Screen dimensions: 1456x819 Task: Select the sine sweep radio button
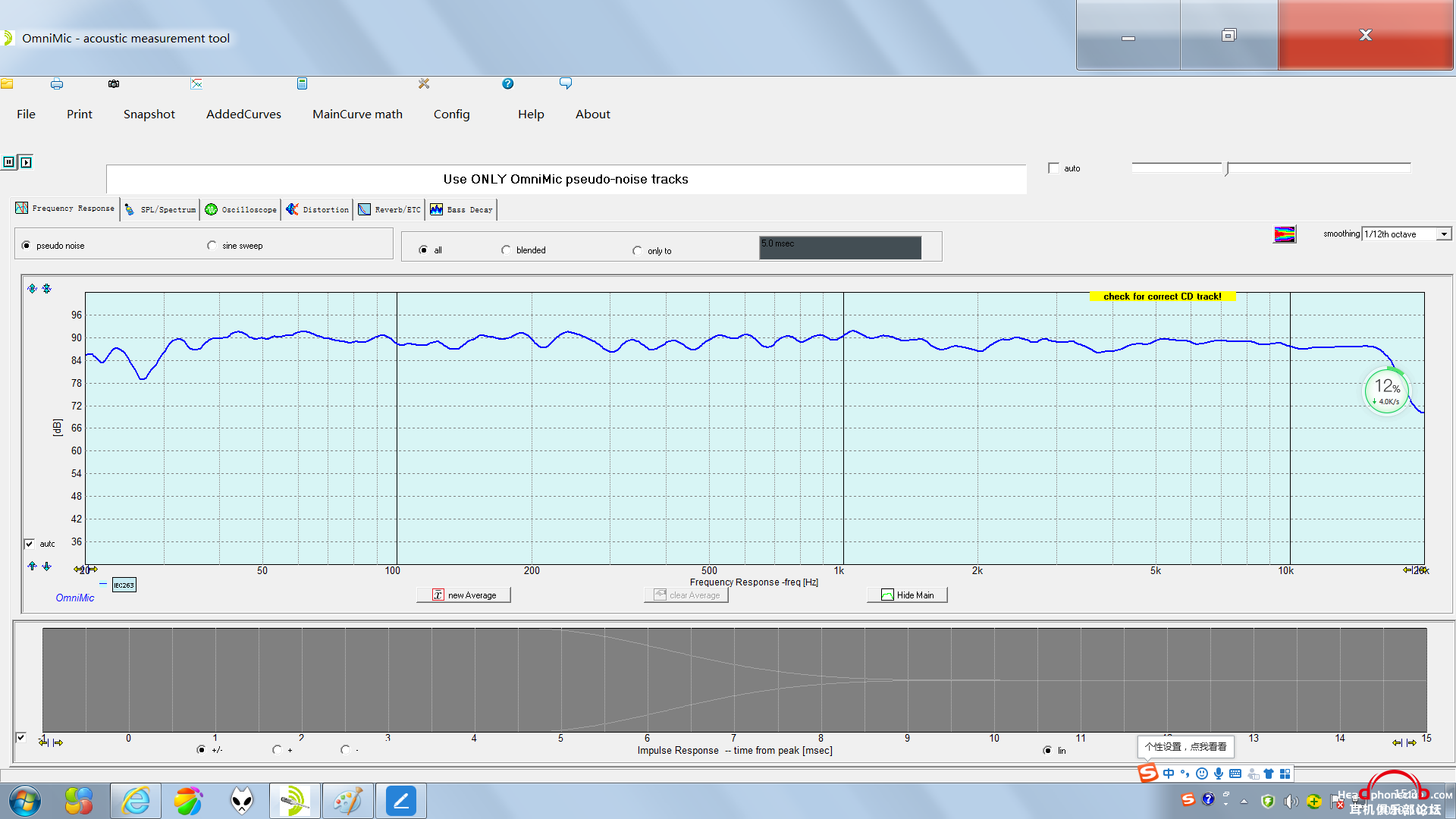(x=211, y=245)
